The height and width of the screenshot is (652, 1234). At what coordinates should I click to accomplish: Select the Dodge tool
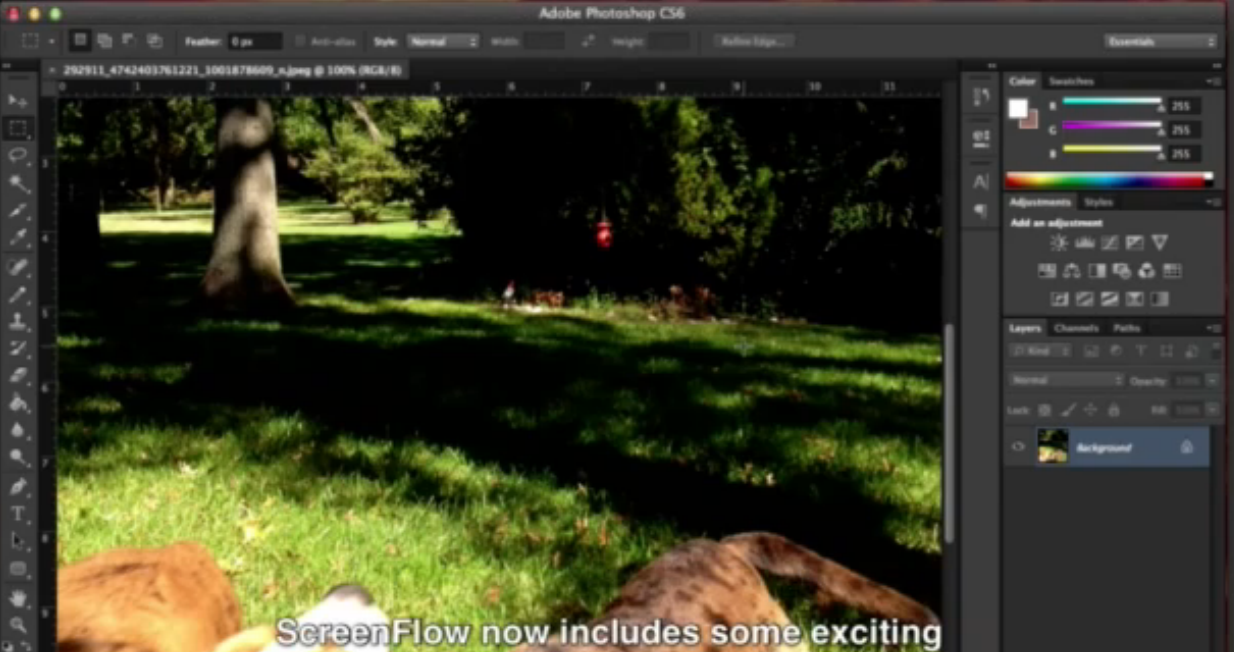click(x=18, y=458)
